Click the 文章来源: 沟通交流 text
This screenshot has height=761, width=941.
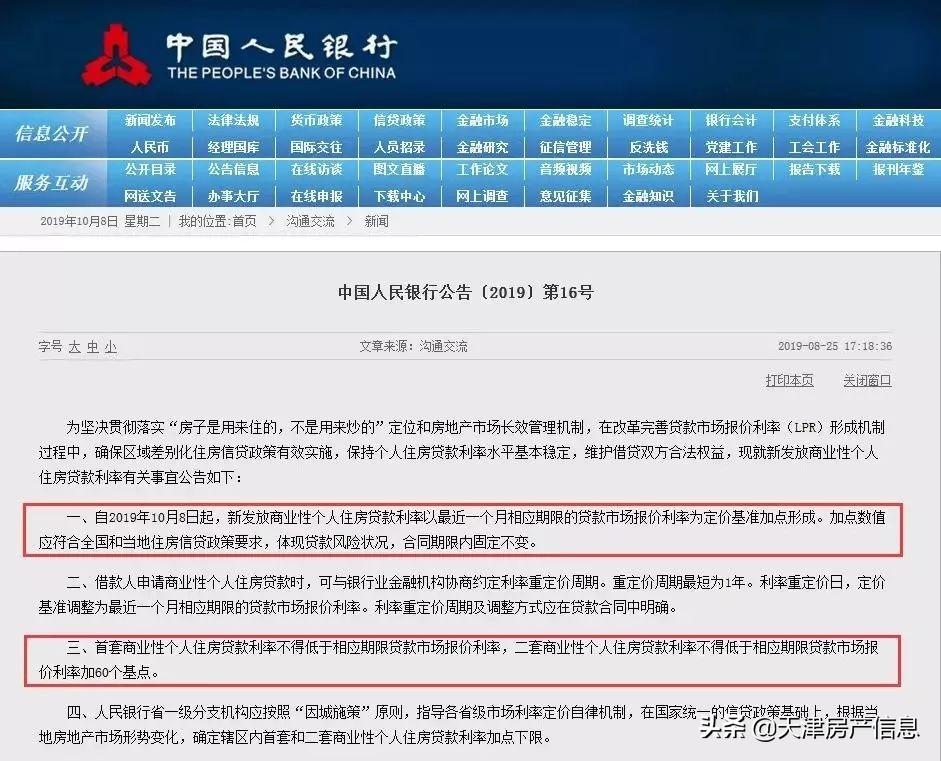point(413,346)
